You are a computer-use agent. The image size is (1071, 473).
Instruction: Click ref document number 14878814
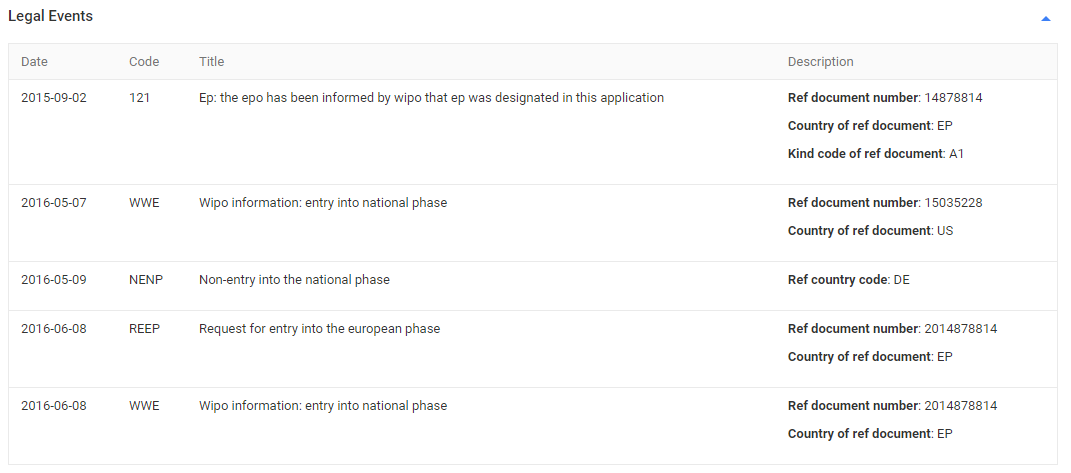pos(885,98)
